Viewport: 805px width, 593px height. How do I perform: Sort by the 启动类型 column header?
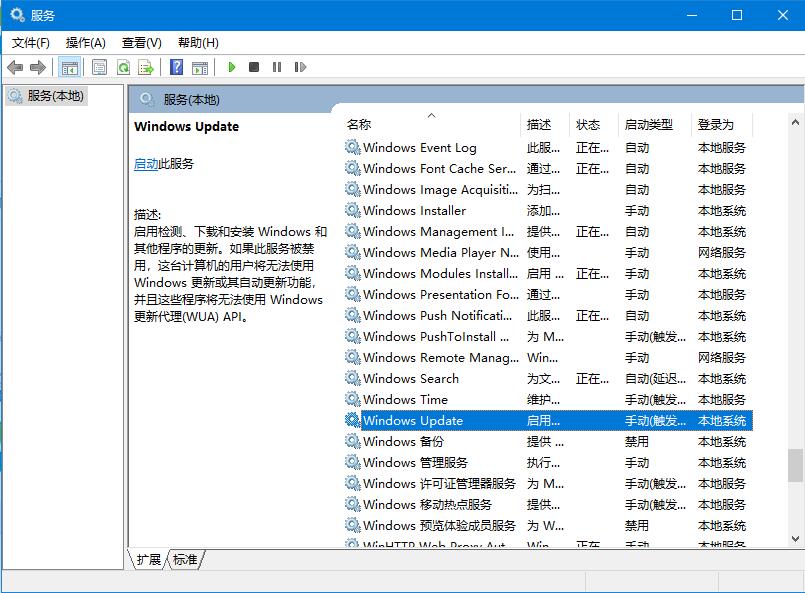click(x=655, y=124)
